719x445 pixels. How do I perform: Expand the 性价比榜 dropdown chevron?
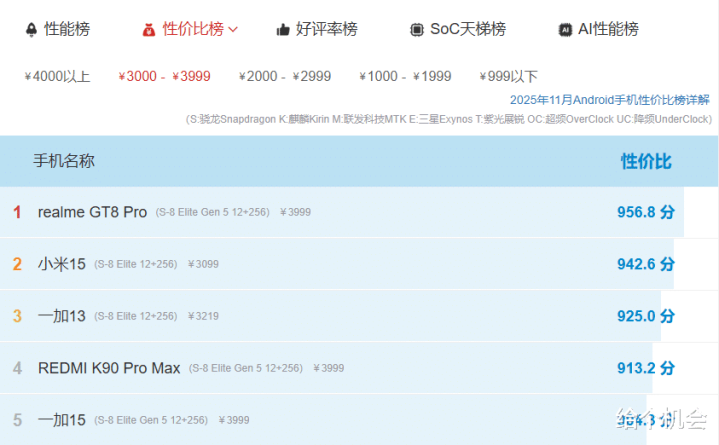tap(233, 30)
